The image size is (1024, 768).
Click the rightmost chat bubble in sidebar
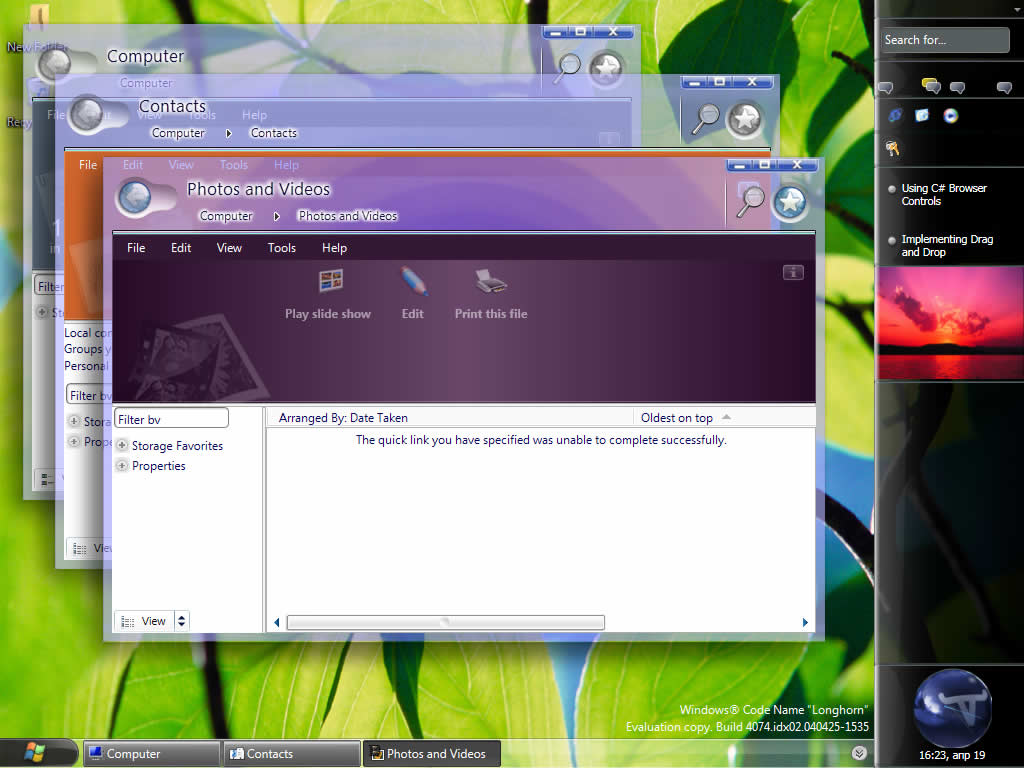[1004, 87]
